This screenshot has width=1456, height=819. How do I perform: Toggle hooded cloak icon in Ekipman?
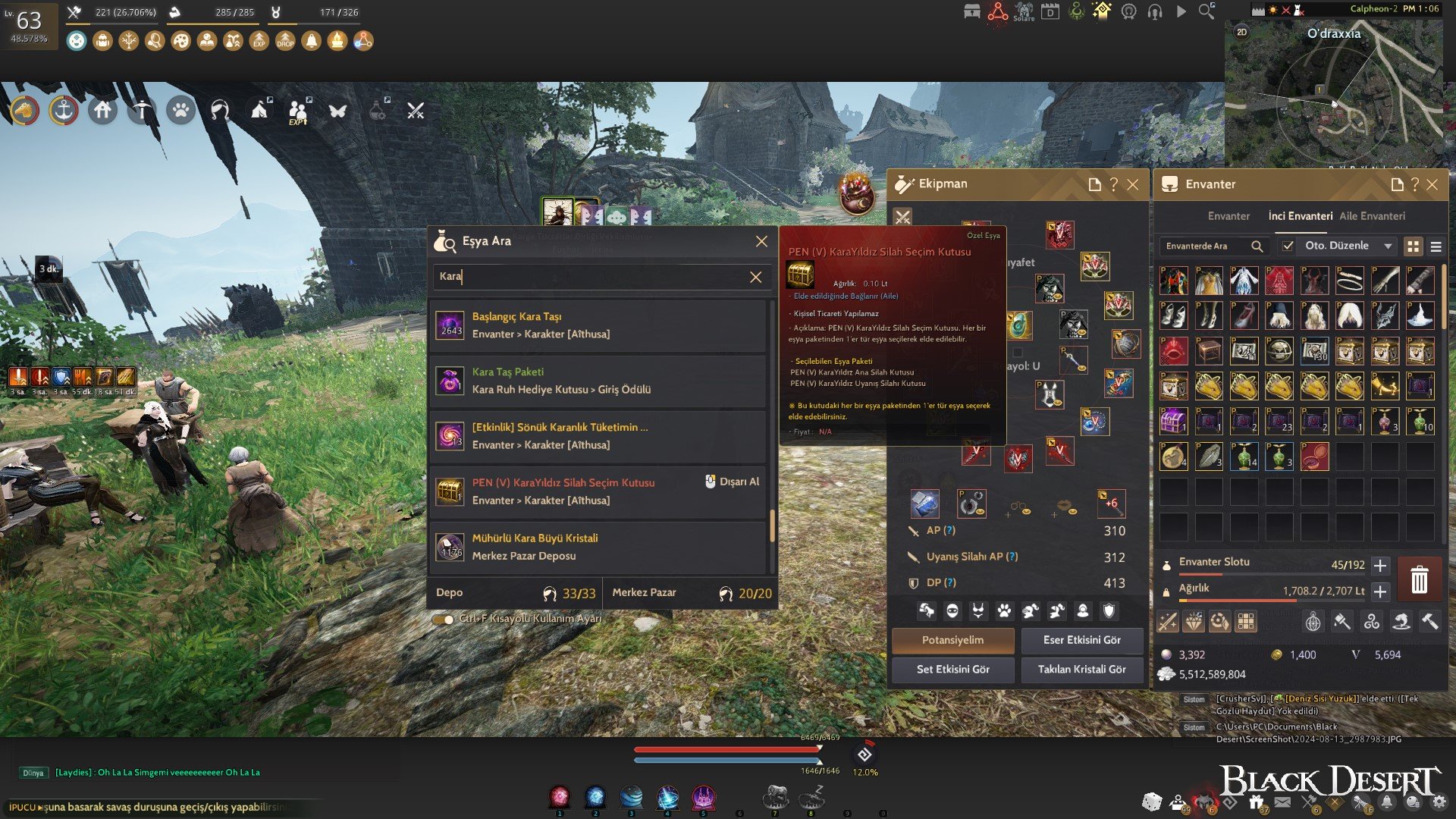[1082, 611]
